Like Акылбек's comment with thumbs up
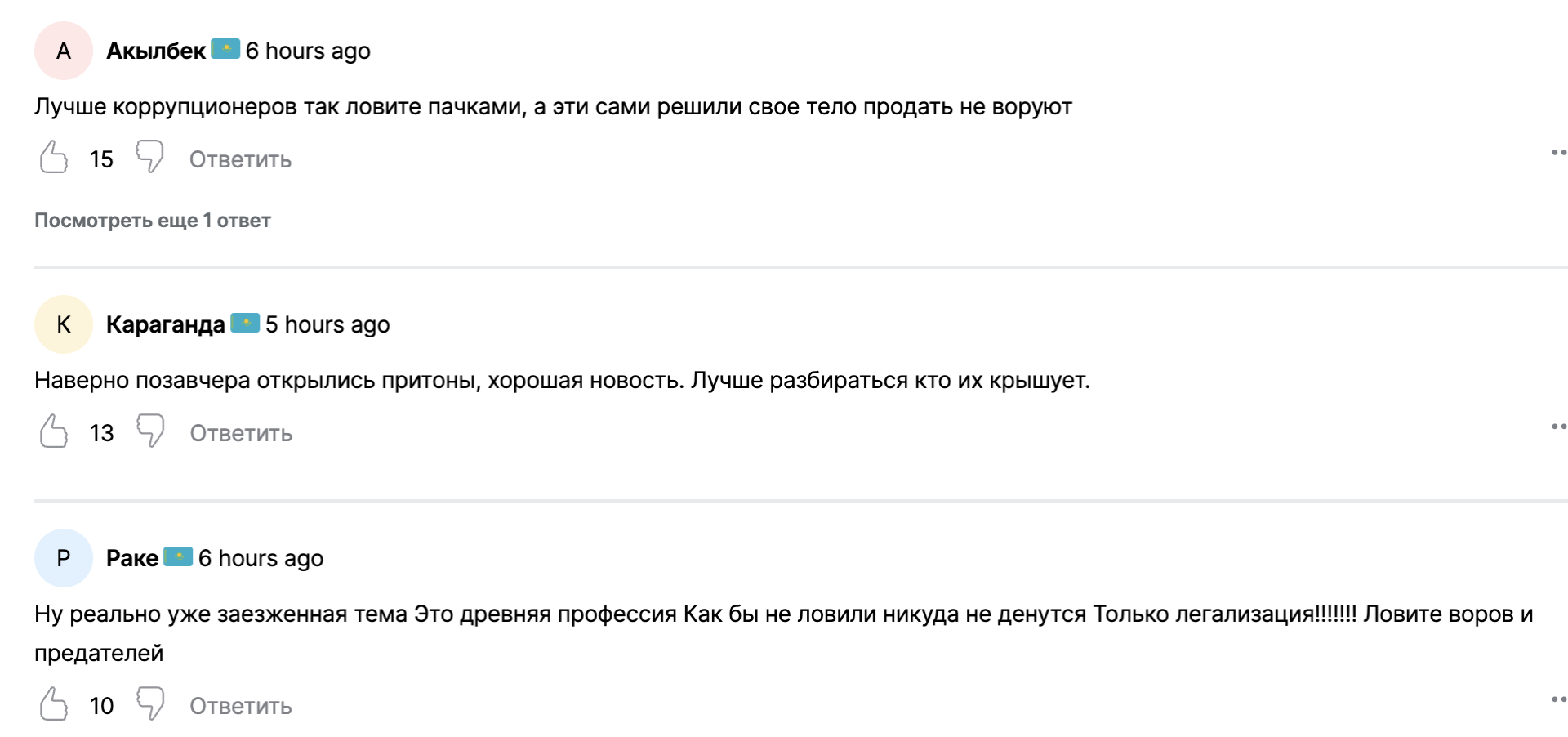The image size is (1568, 737). (x=54, y=157)
